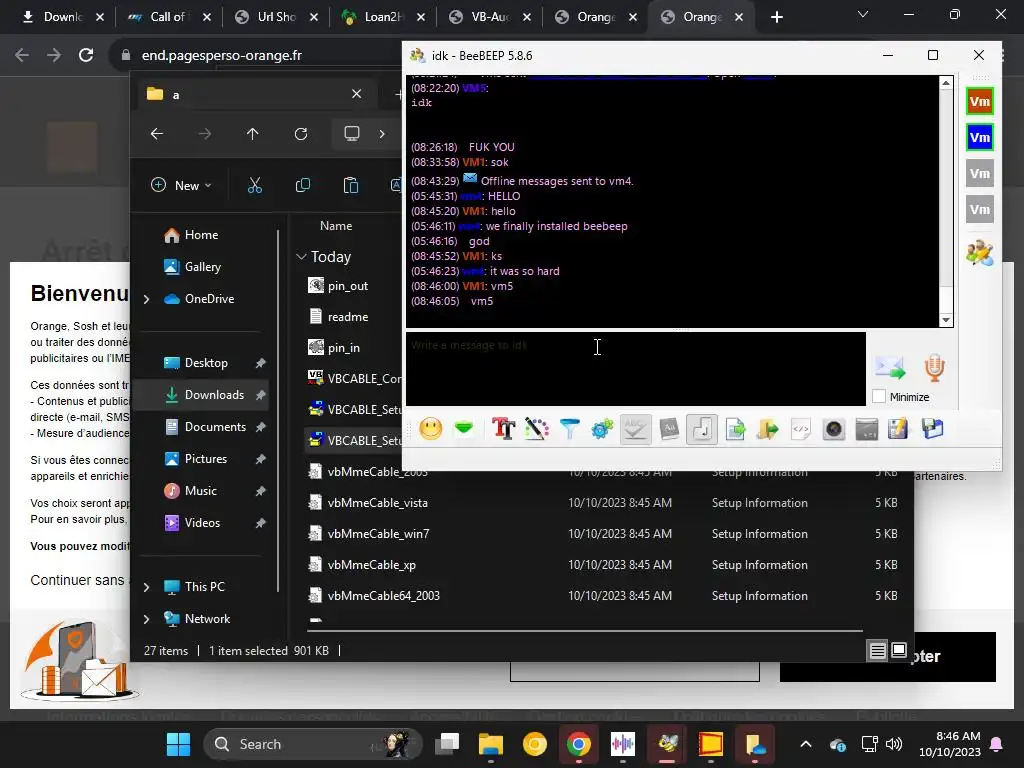Go back in File Explorer
The width and height of the screenshot is (1024, 768).
pos(157,134)
